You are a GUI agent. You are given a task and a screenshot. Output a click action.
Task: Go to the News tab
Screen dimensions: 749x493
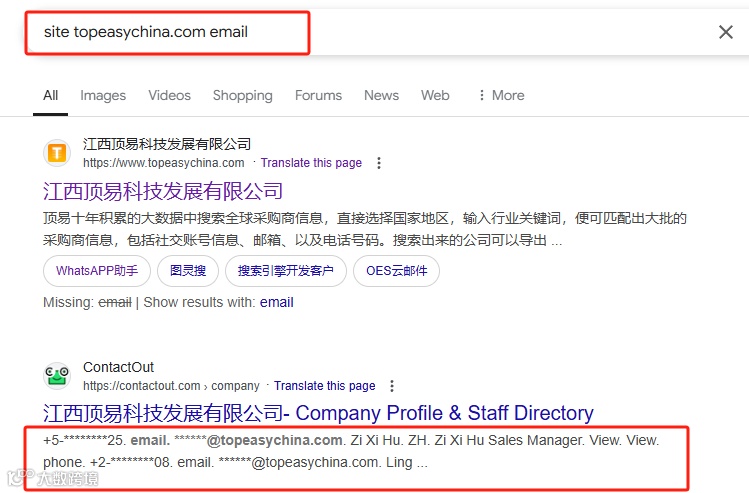click(381, 95)
